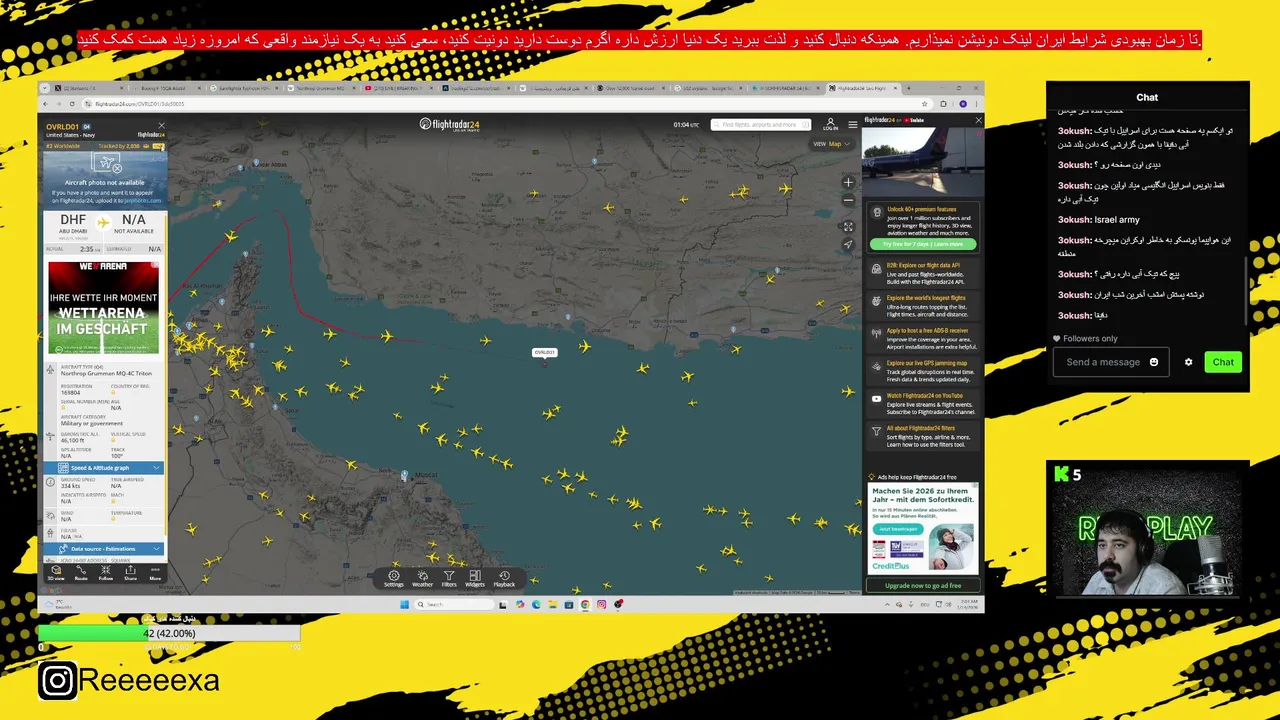Show the Route for flight OVRLD01

[81, 572]
